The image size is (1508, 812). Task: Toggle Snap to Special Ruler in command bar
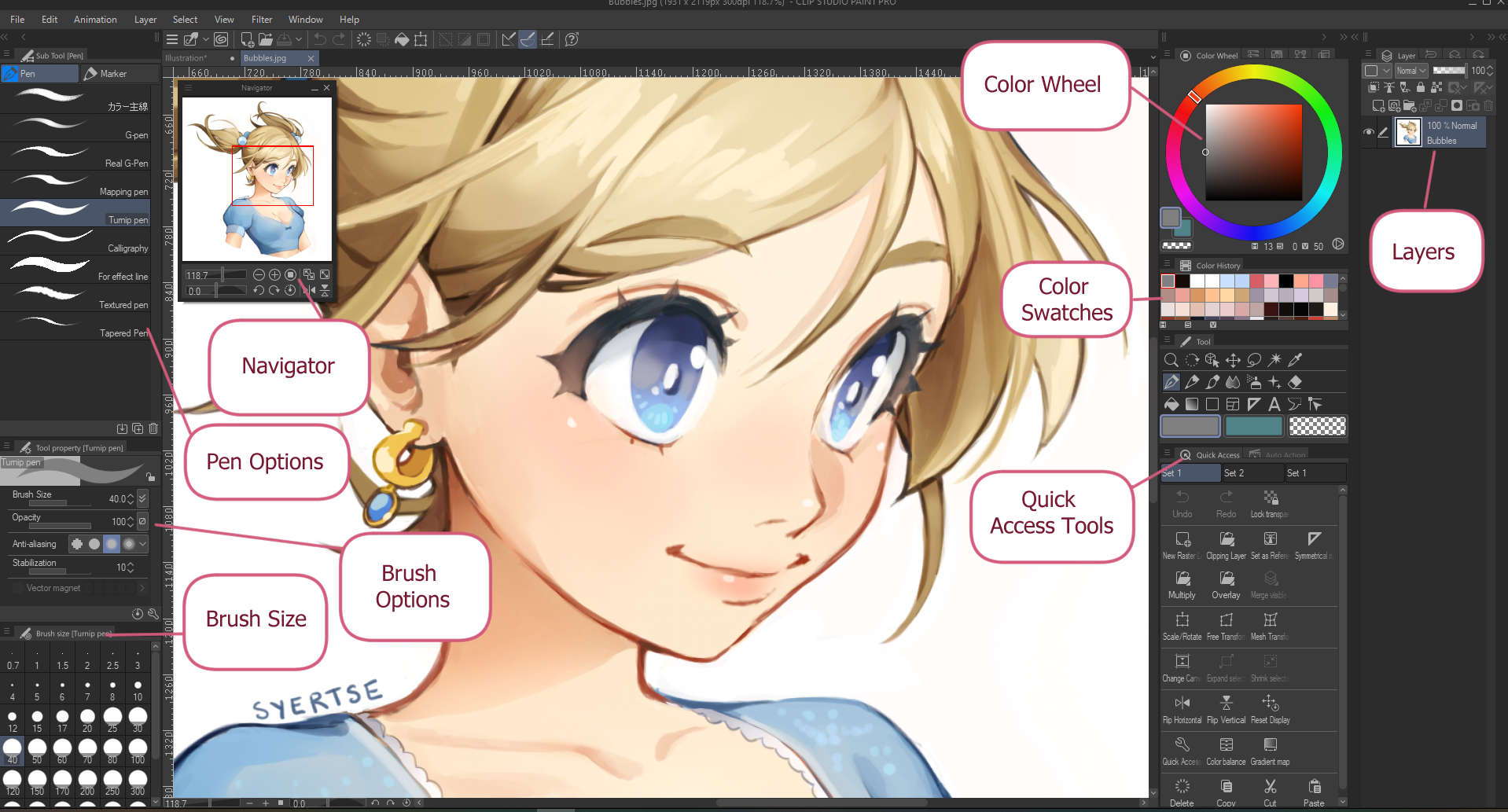[528, 39]
